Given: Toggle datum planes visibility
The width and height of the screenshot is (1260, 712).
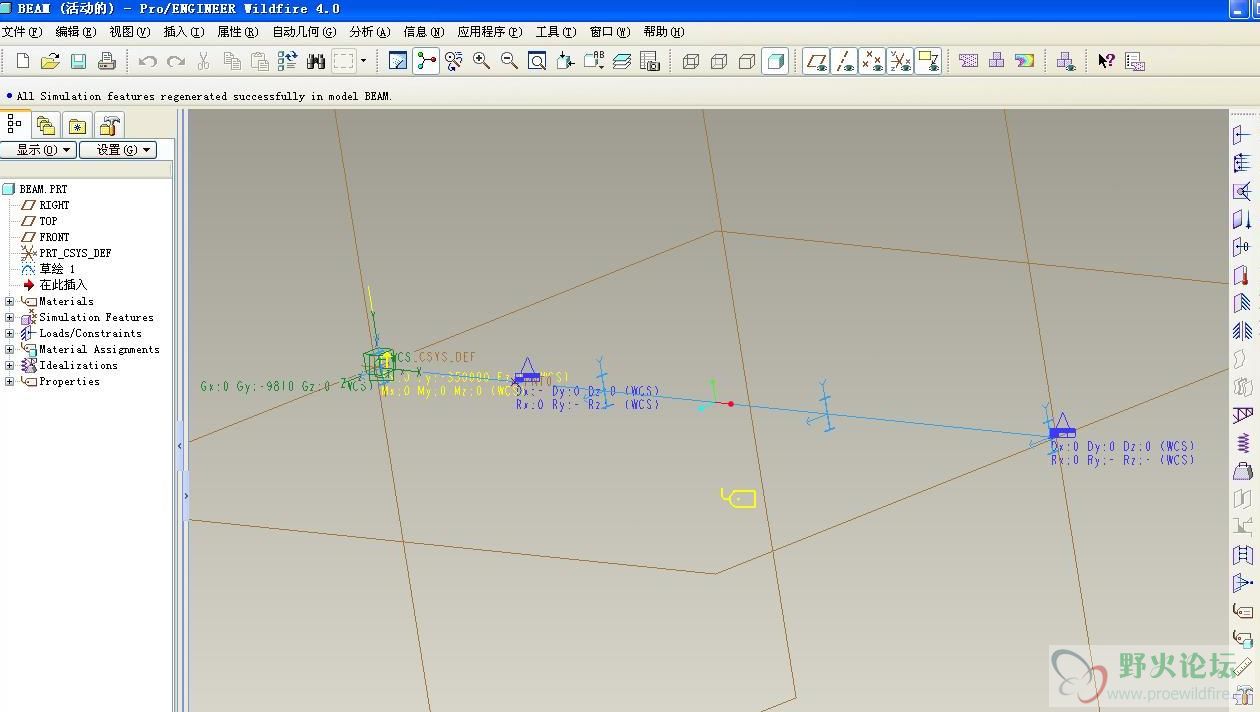Looking at the screenshot, I should point(816,62).
